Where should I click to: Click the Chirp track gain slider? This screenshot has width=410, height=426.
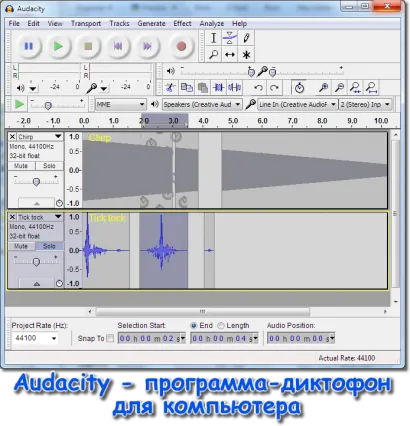[x=36, y=182]
